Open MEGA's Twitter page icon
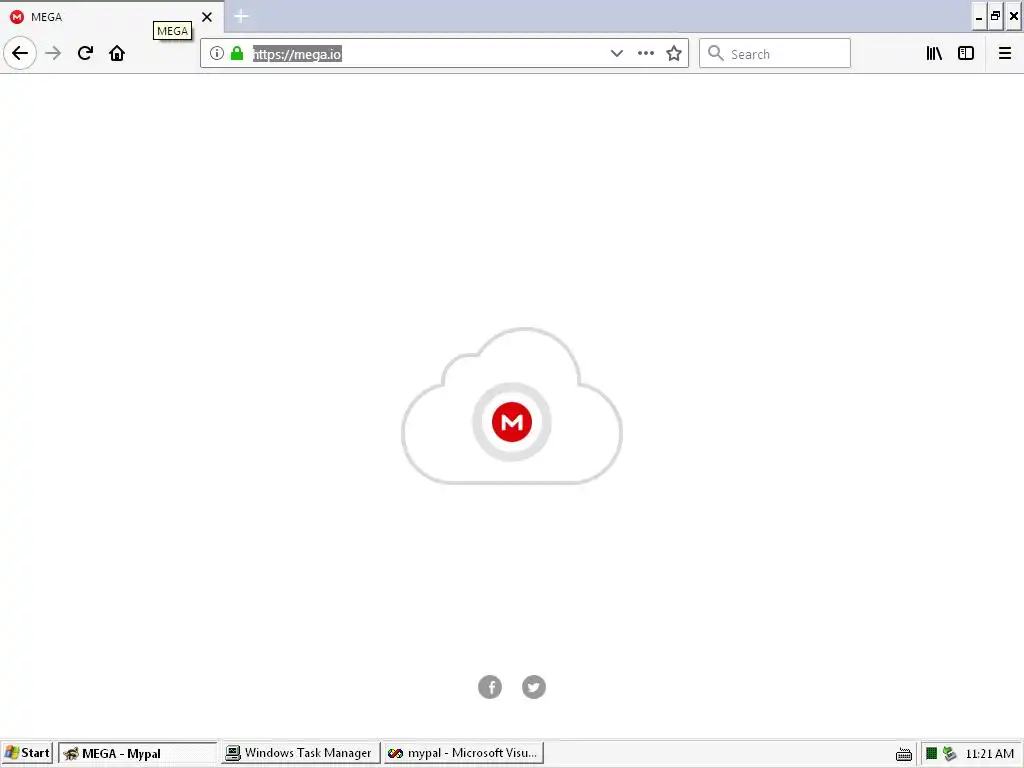Viewport: 1024px width, 768px height. (534, 687)
